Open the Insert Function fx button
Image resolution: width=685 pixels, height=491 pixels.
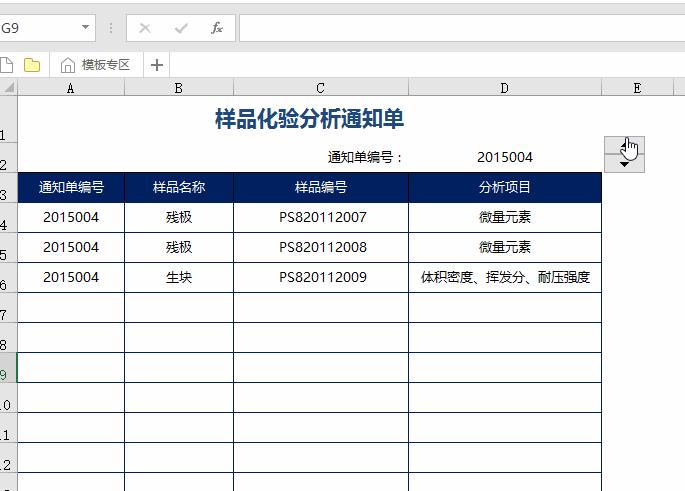click(217, 28)
